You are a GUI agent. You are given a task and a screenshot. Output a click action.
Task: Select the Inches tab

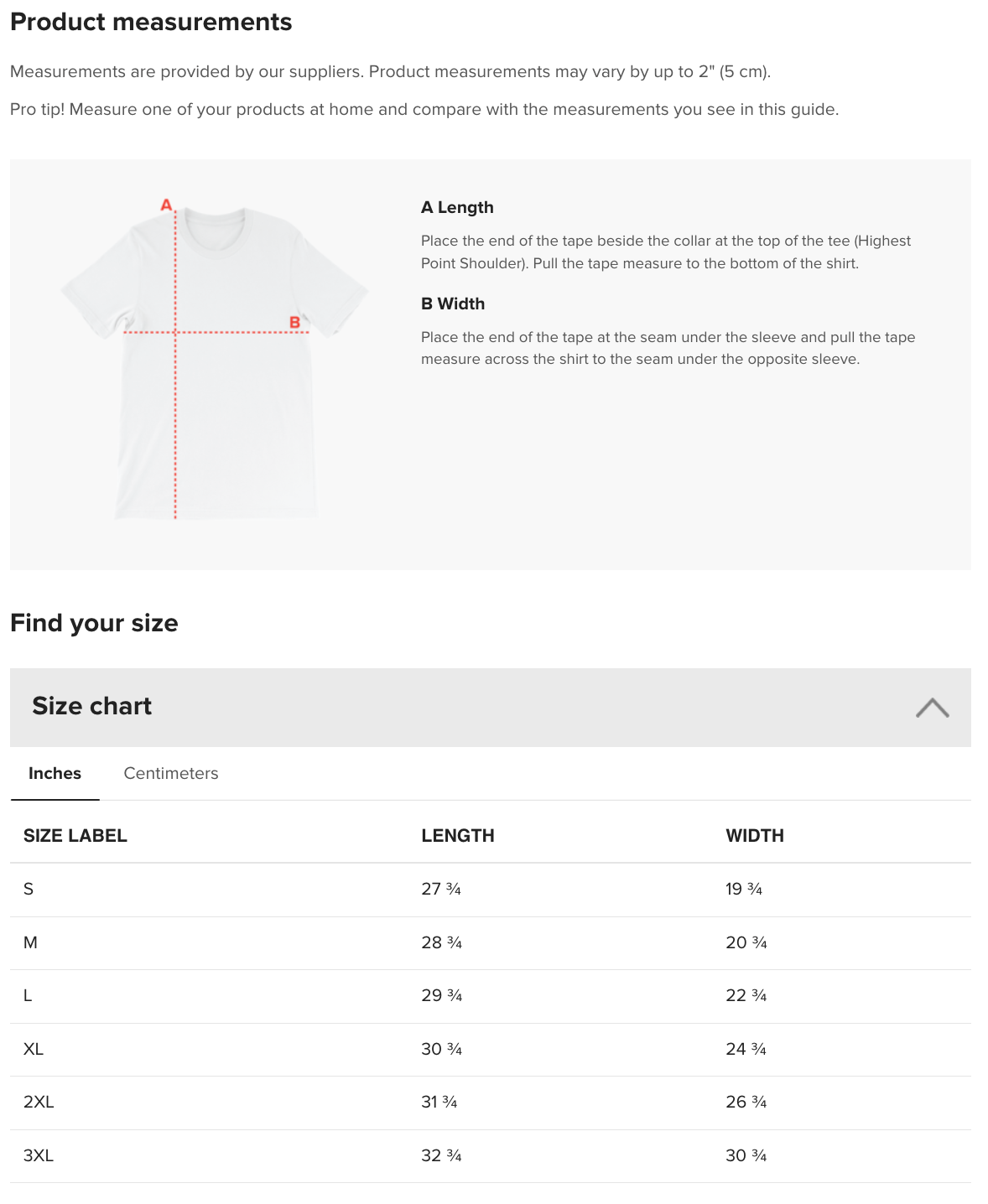pos(55,773)
